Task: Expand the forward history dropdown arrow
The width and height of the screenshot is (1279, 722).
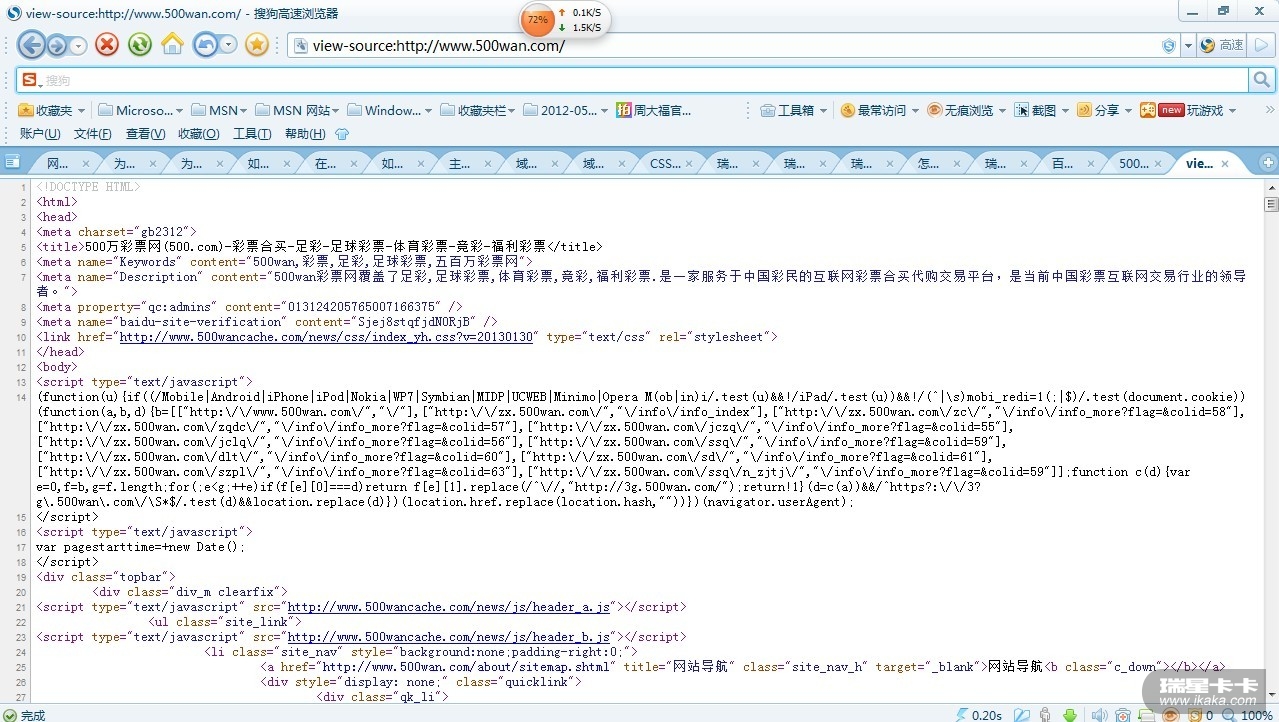Action: (77, 45)
